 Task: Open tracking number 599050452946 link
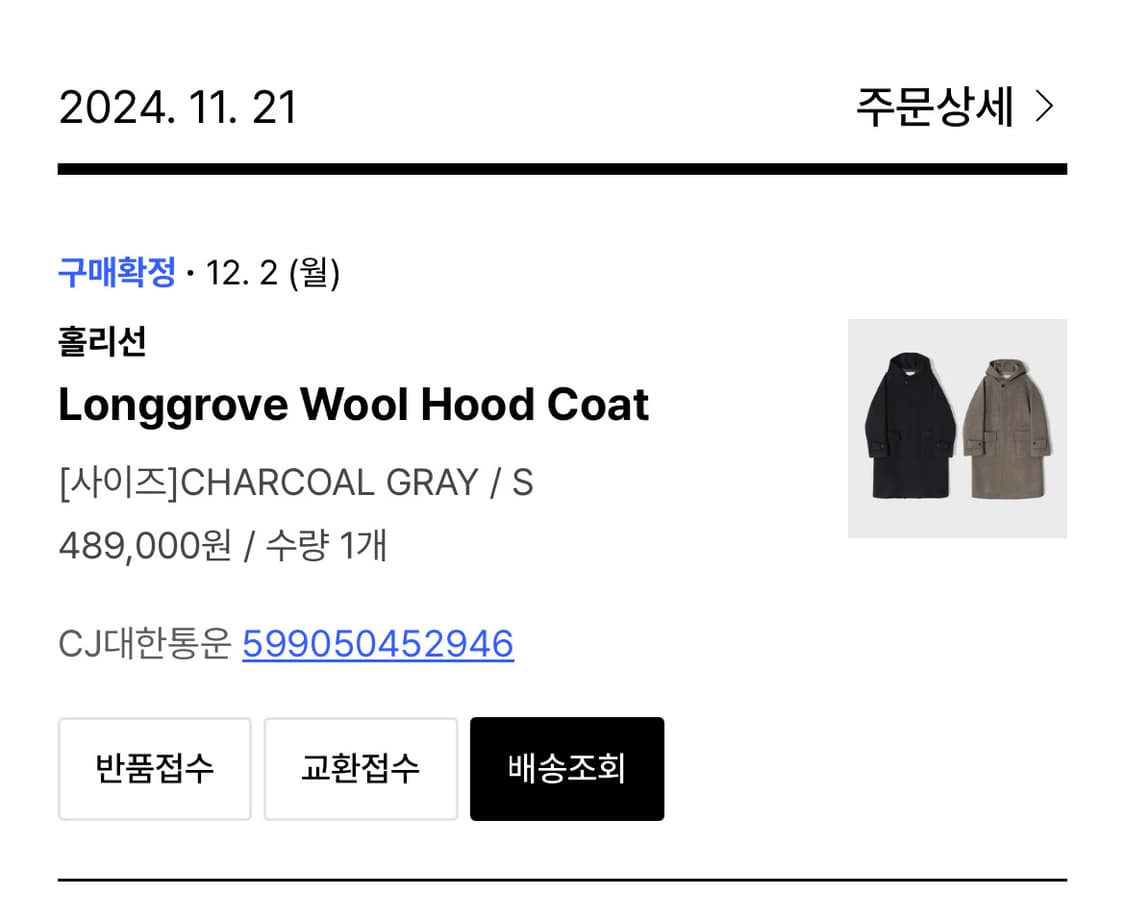[378, 643]
